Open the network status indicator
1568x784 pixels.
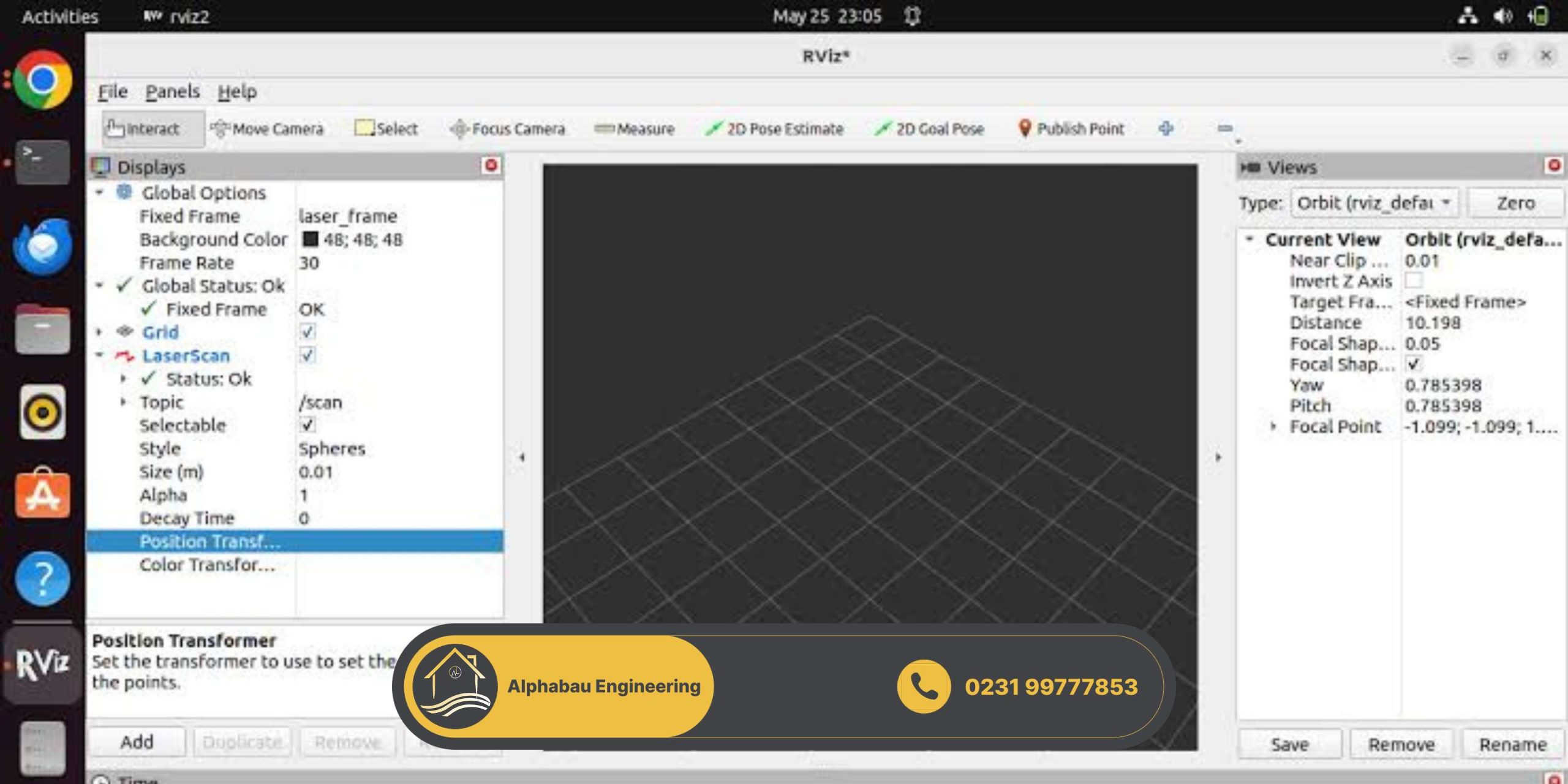point(1468,16)
